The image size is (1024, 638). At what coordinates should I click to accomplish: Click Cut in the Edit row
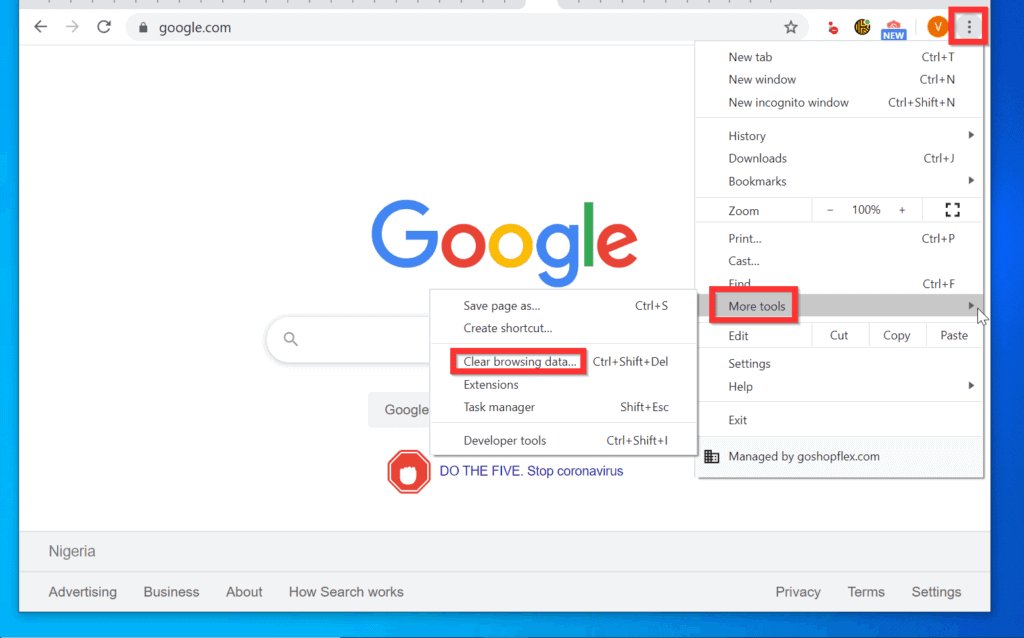tap(839, 335)
